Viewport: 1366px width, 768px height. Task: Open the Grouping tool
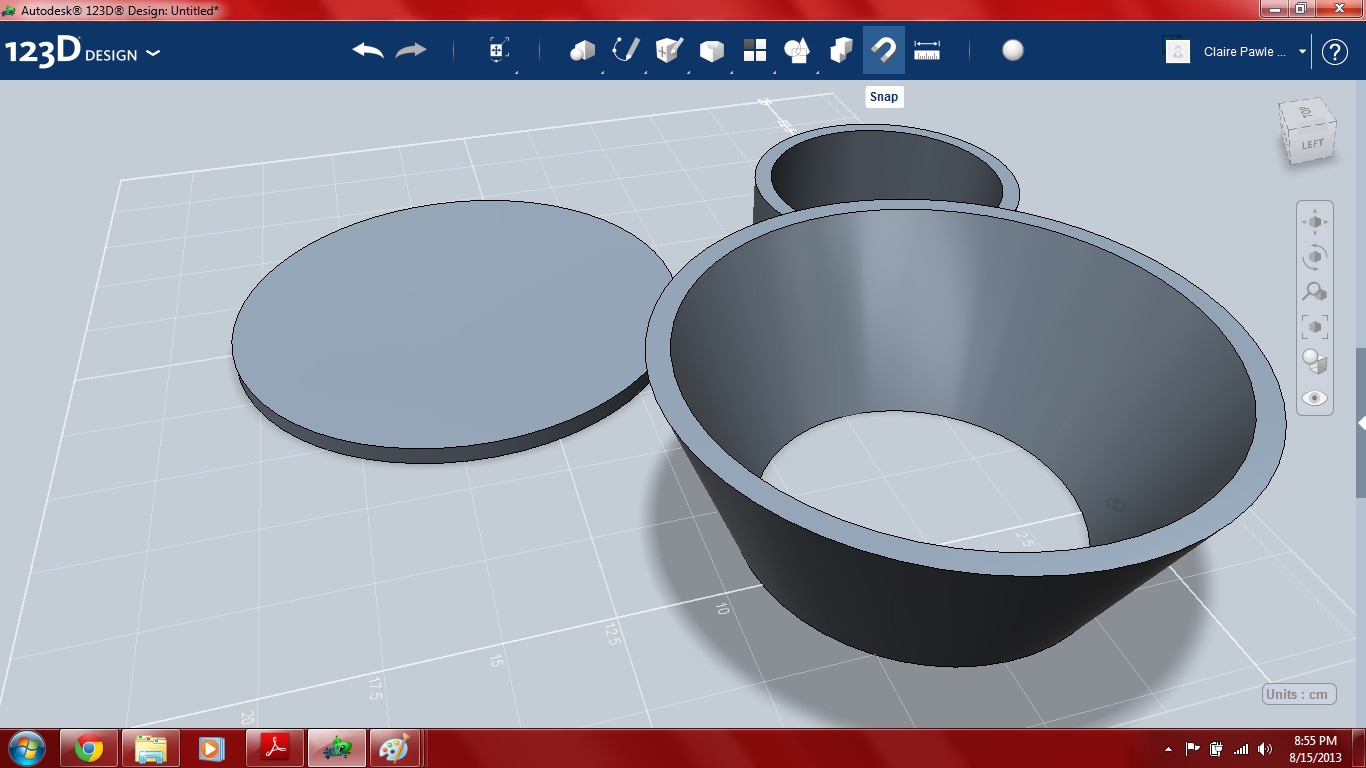click(x=798, y=50)
